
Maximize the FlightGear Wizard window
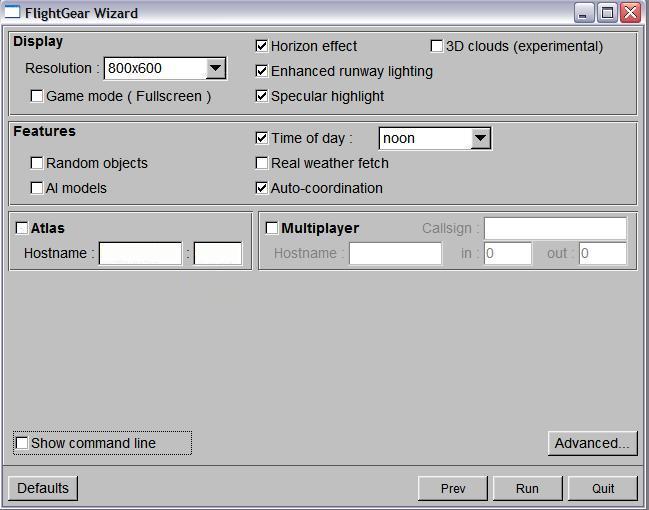coord(607,12)
